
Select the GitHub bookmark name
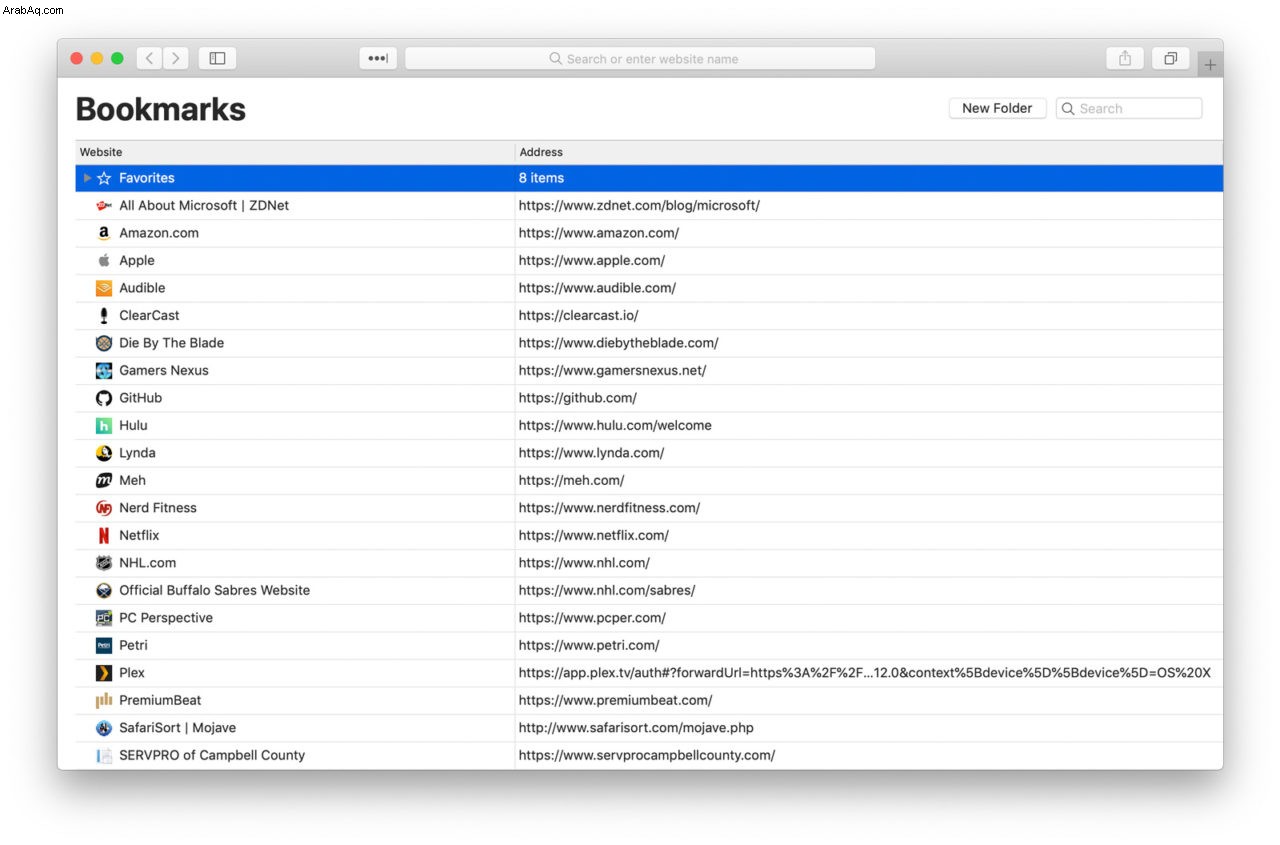[x=140, y=398]
